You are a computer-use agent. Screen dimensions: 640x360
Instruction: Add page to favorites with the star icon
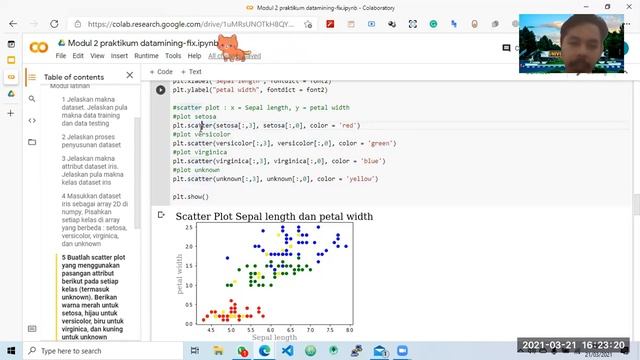[x=308, y=24]
